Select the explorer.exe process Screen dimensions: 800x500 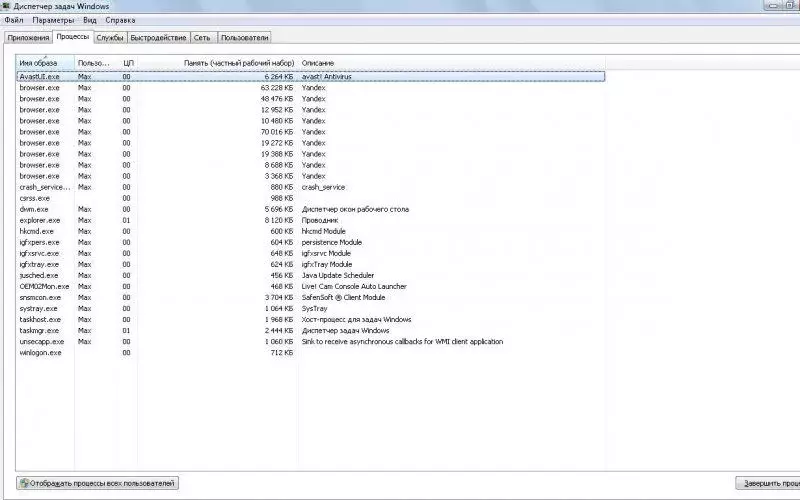point(310,220)
